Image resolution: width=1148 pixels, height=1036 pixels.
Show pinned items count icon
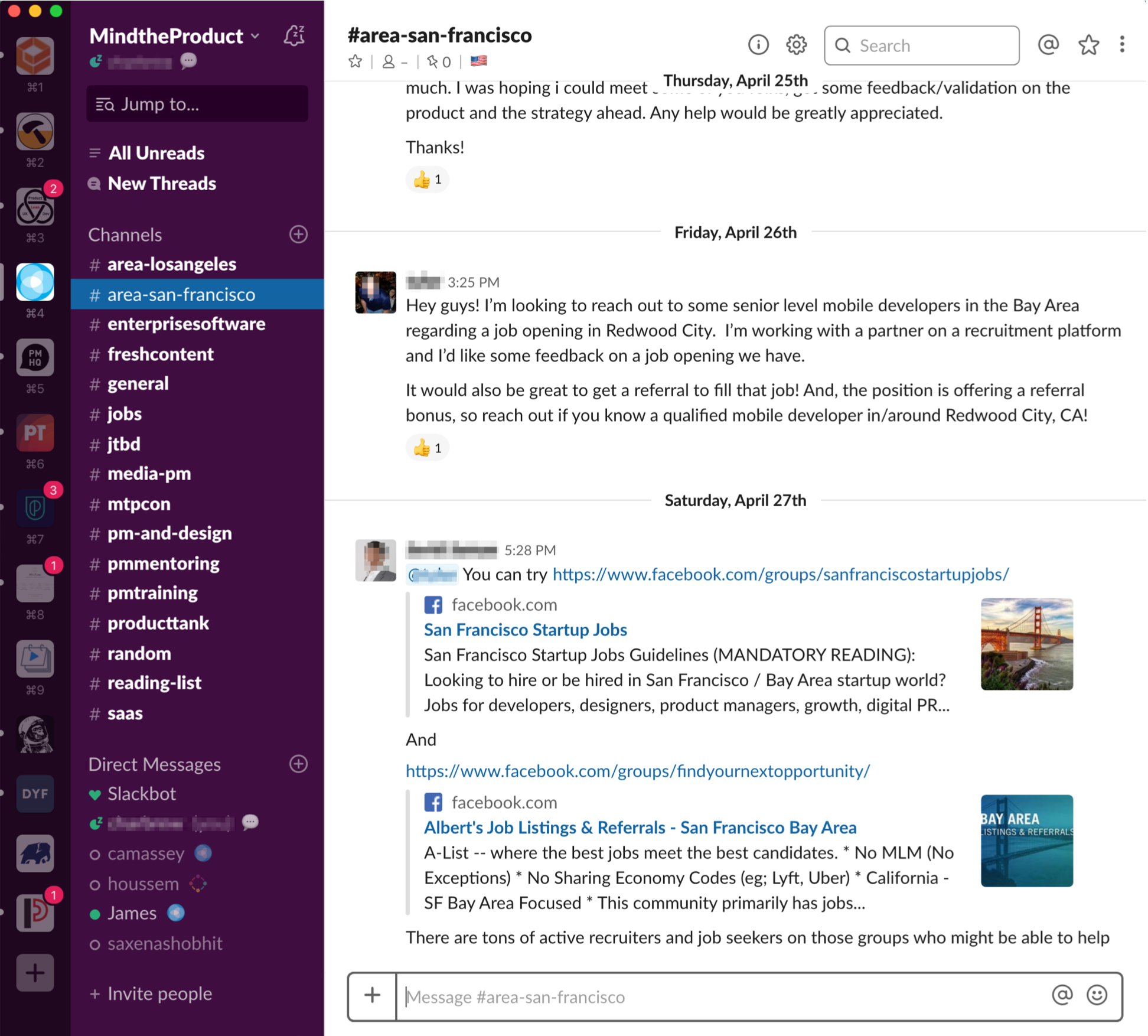point(439,61)
